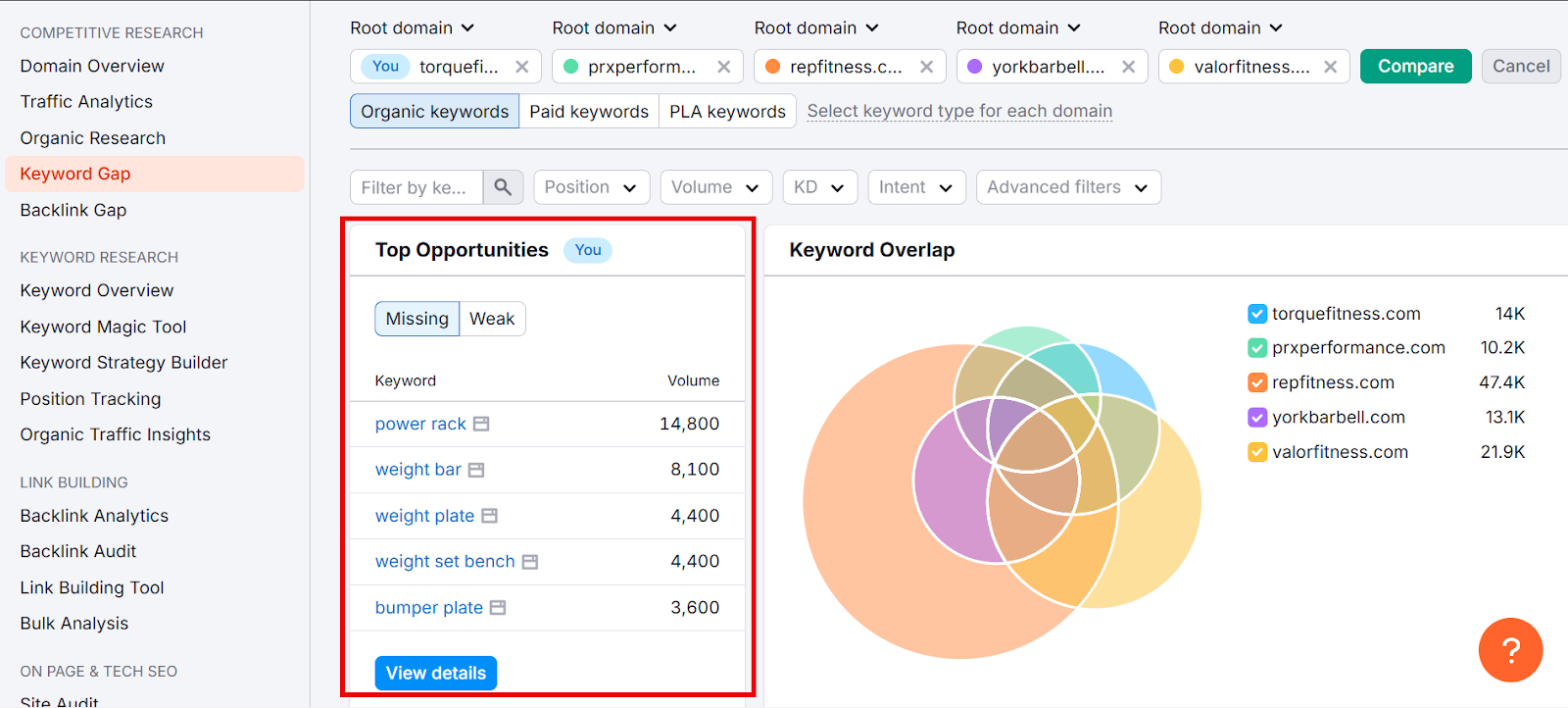Remove the torquefitness domain with its X

click(522, 67)
